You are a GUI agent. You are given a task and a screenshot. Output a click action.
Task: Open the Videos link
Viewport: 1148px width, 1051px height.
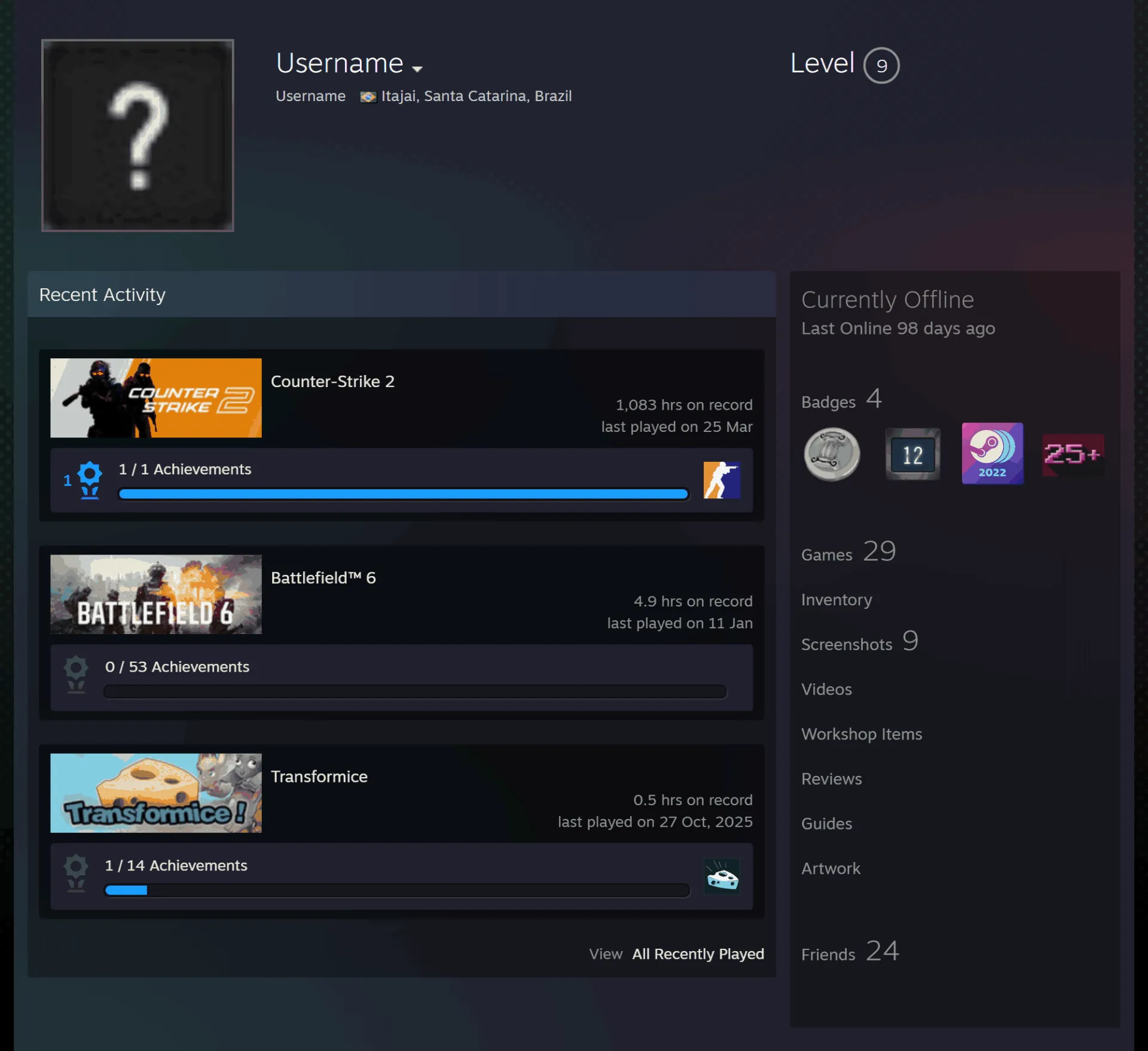pyautogui.click(x=826, y=690)
